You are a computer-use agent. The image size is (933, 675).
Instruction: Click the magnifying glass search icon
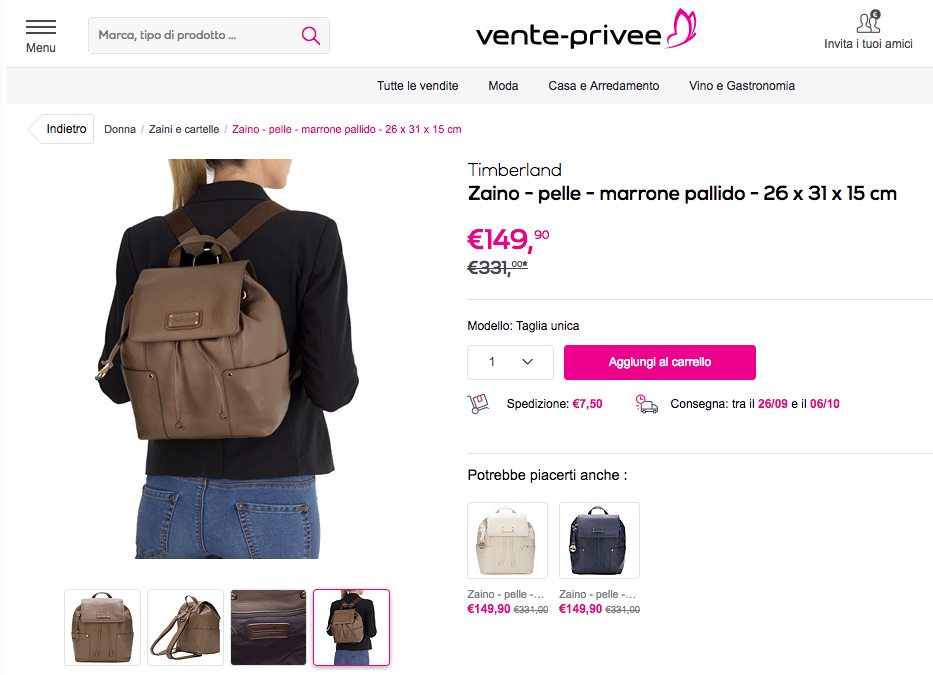(311, 36)
